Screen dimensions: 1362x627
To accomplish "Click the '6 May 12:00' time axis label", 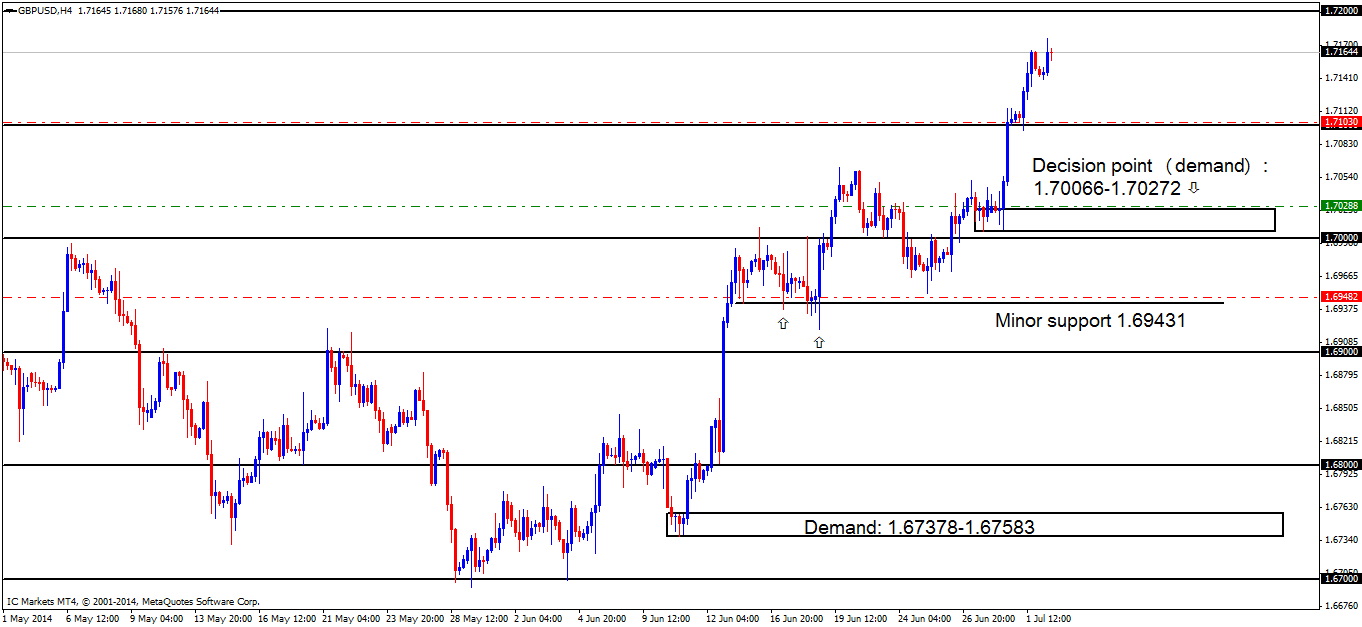I will [x=94, y=618].
